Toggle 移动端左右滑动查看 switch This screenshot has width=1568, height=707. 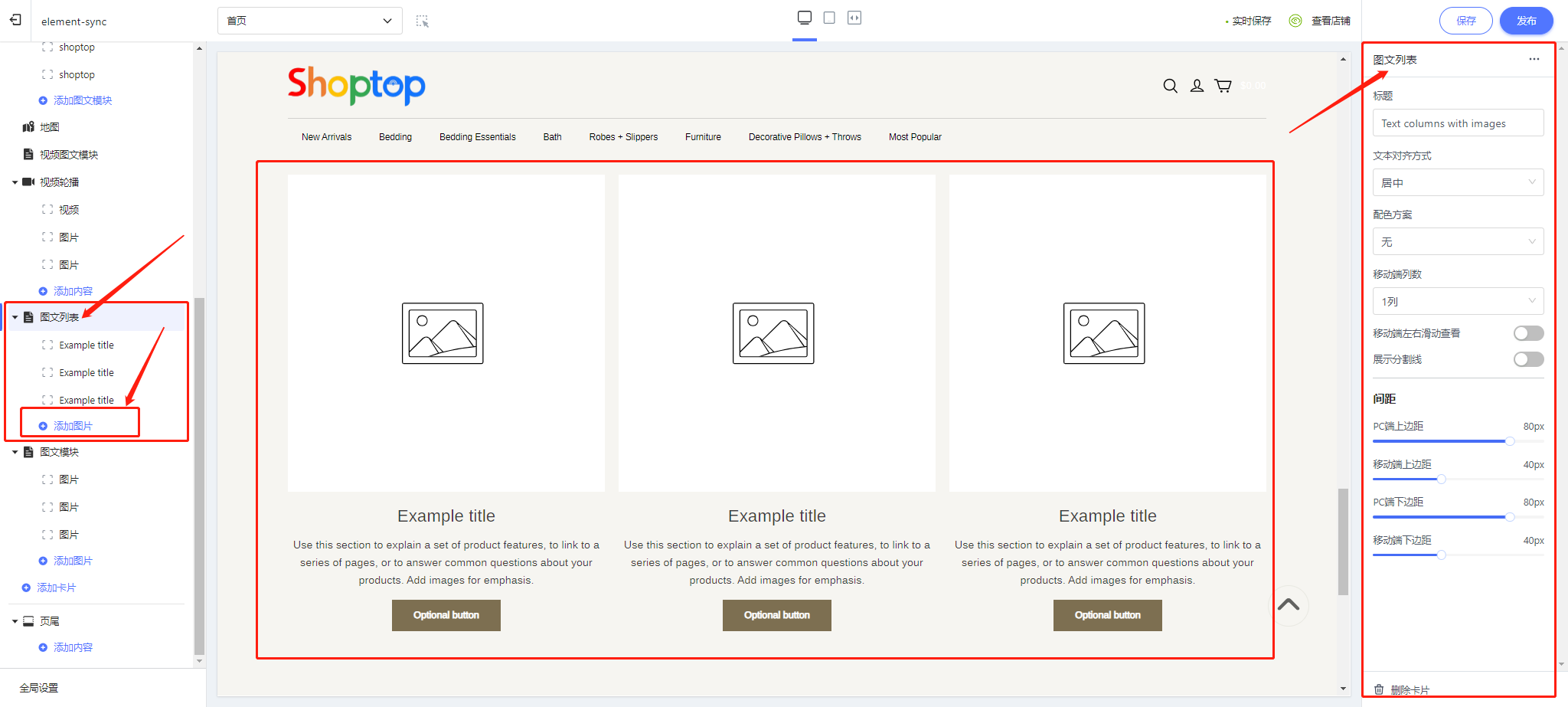[1528, 333]
